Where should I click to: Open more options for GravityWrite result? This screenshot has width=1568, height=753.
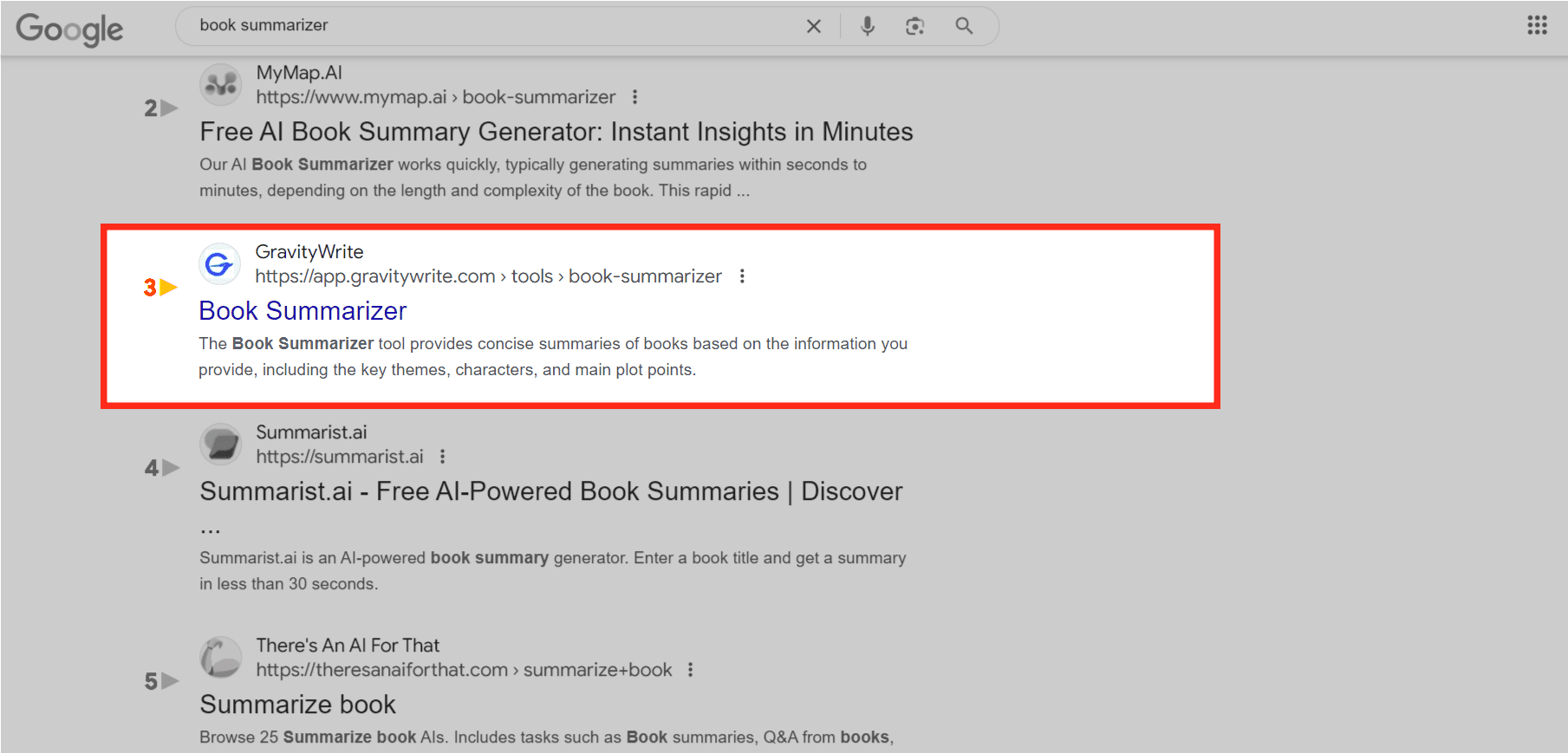tap(742, 276)
